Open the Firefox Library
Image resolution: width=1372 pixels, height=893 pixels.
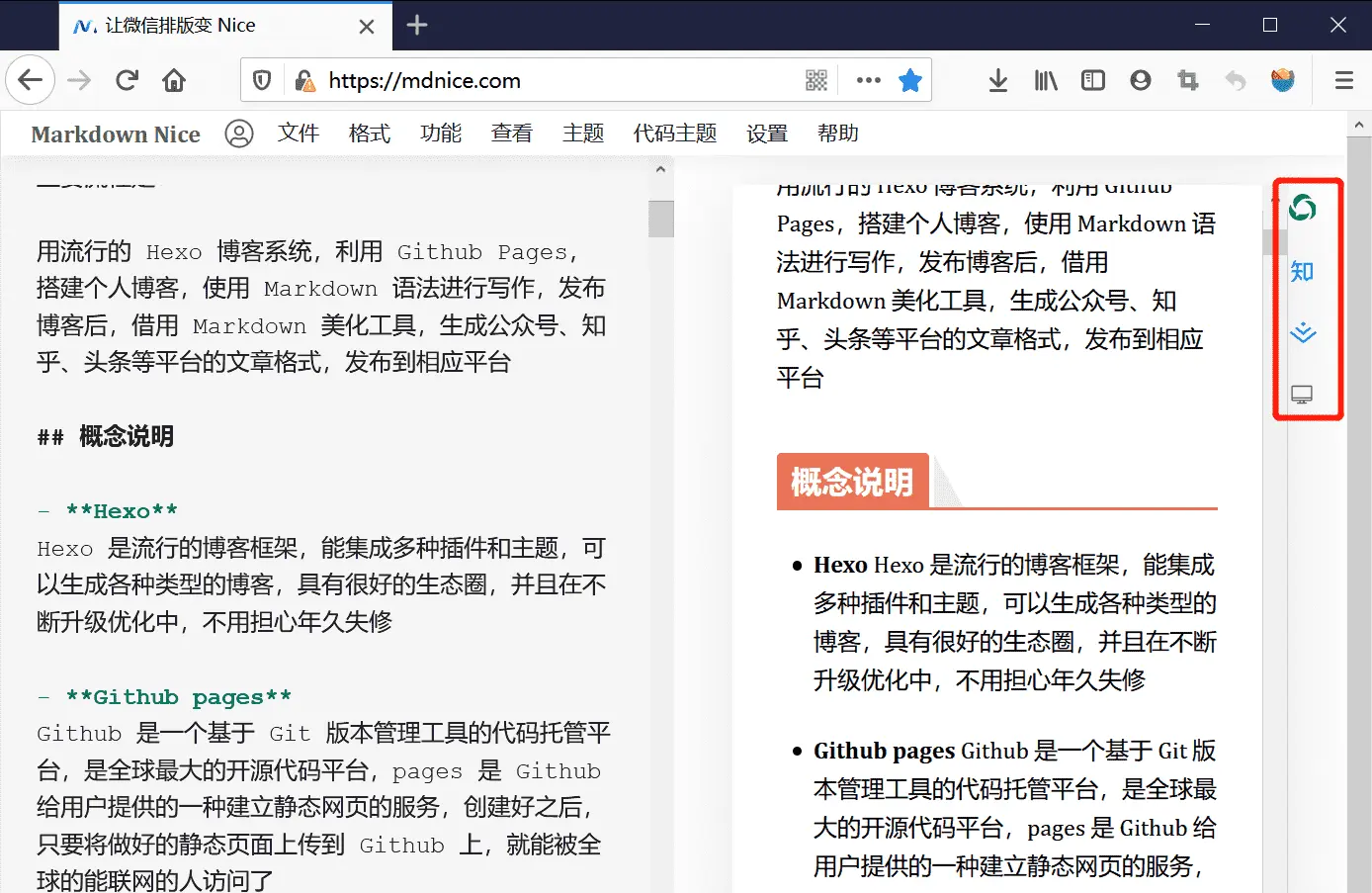(x=1045, y=80)
